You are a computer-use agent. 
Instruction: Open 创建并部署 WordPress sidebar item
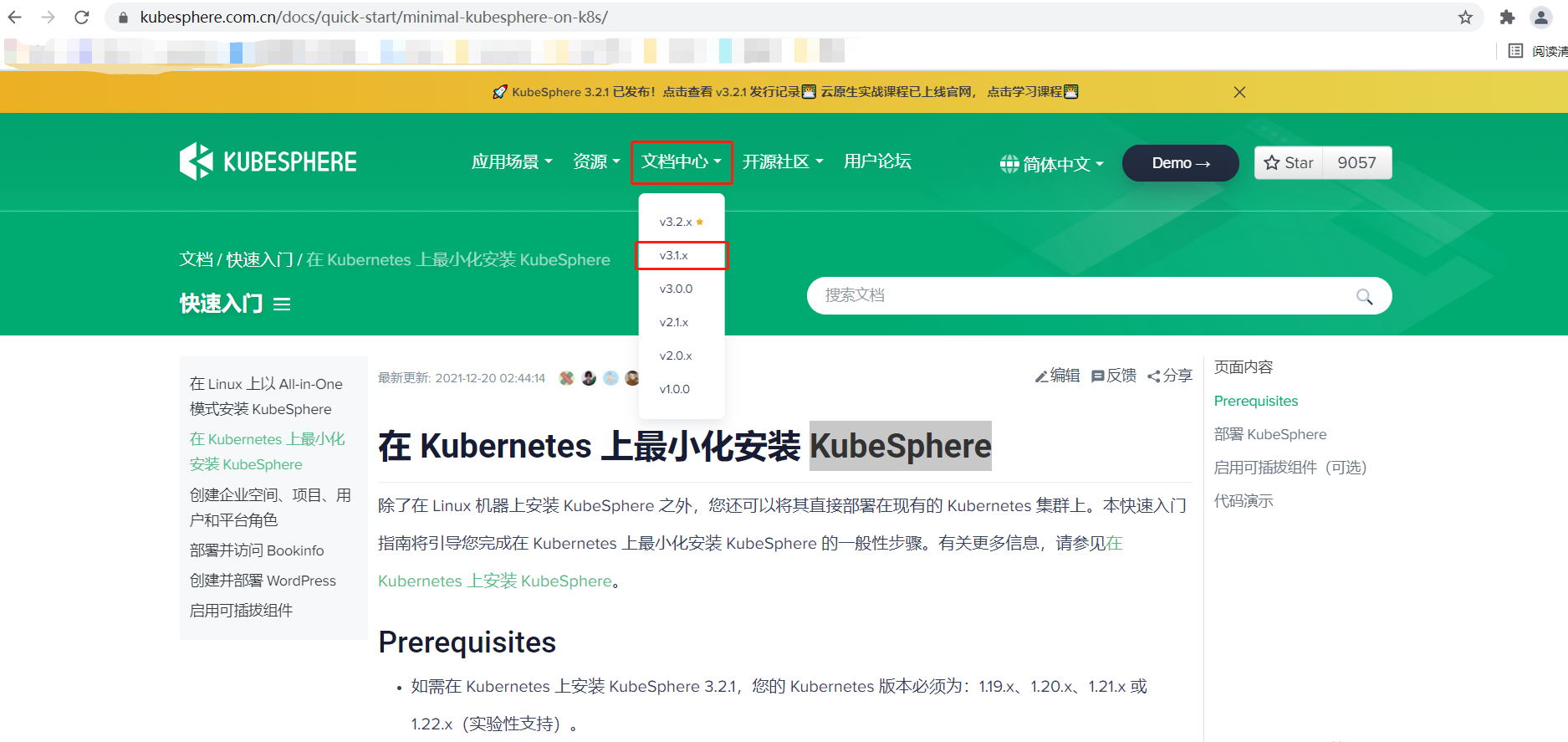263,581
